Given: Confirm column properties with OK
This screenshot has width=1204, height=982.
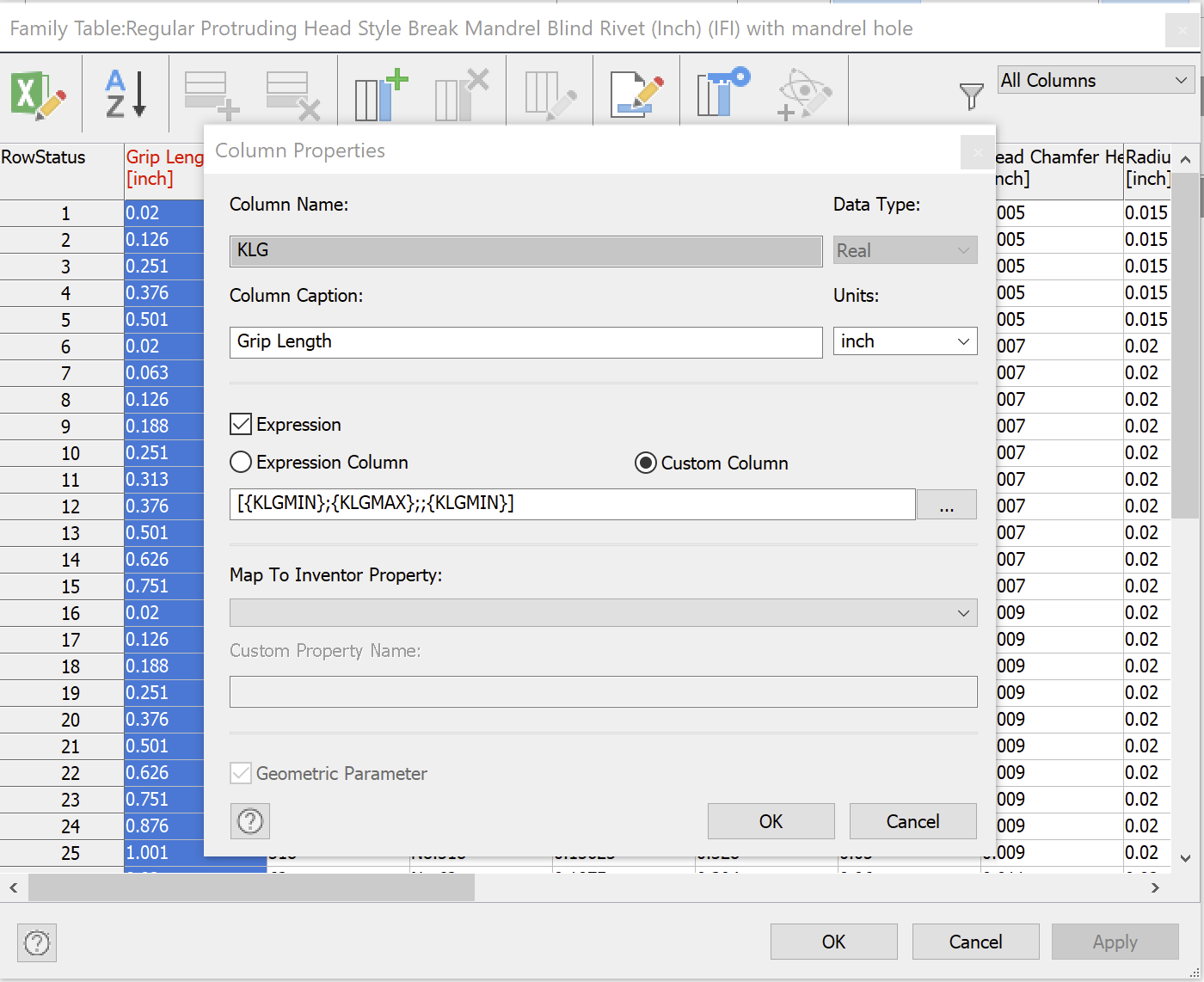Looking at the screenshot, I should coord(770,820).
